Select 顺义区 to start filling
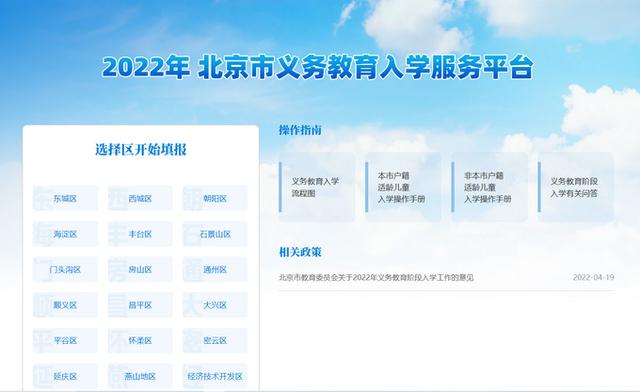The image size is (640, 392). [x=65, y=305]
